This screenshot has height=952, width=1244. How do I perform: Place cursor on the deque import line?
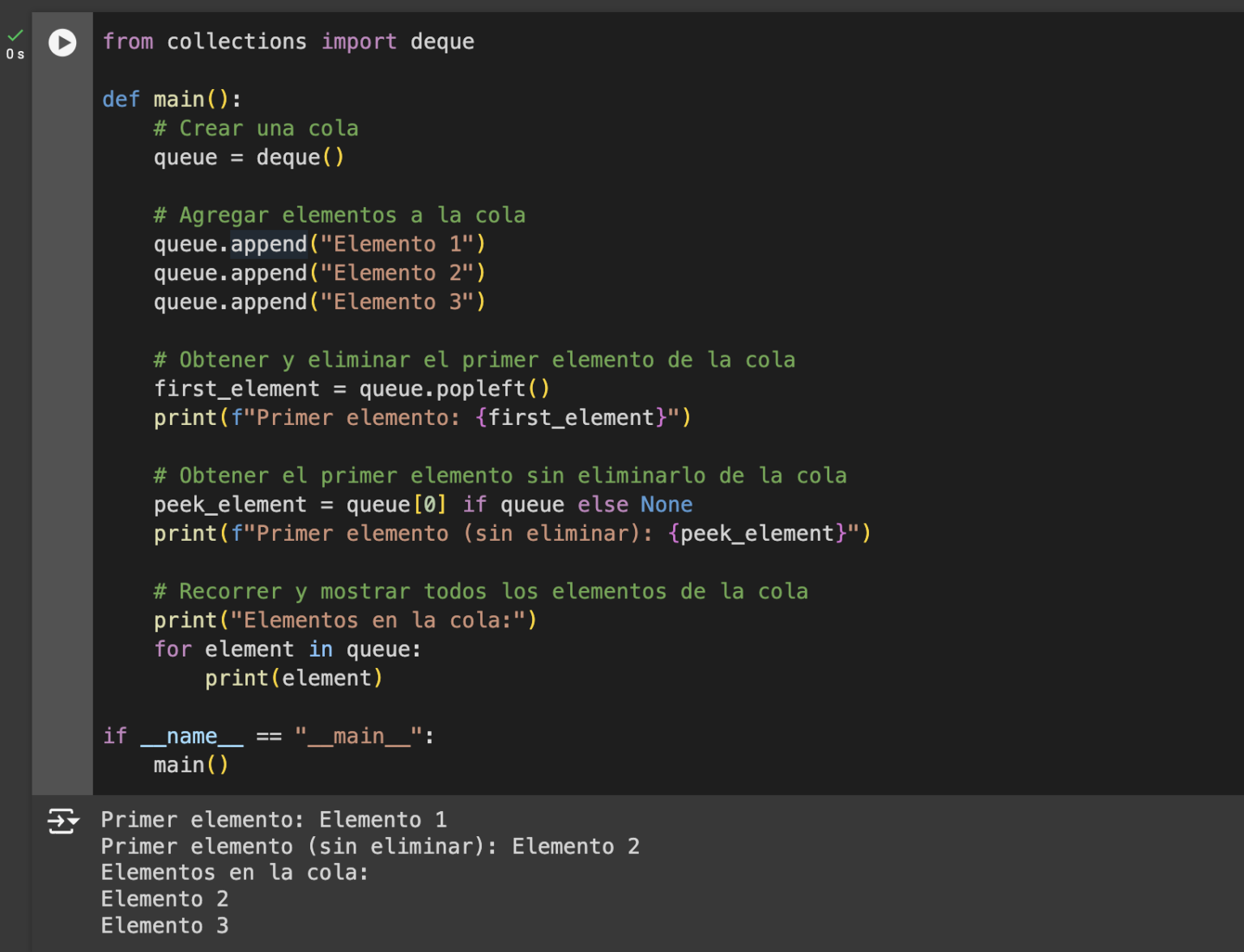[288, 41]
